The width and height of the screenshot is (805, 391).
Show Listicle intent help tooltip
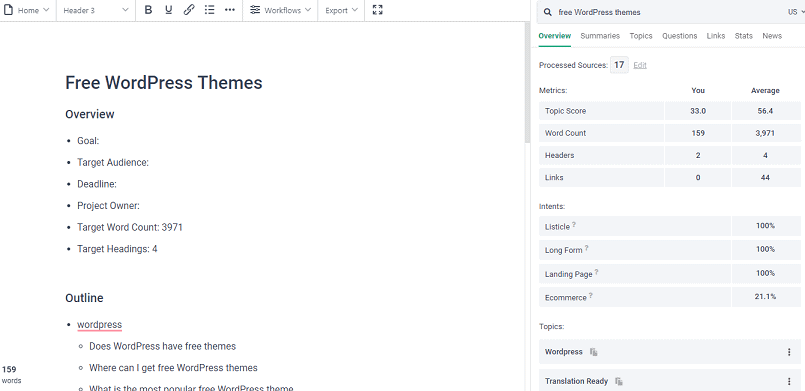pyautogui.click(x=574, y=224)
